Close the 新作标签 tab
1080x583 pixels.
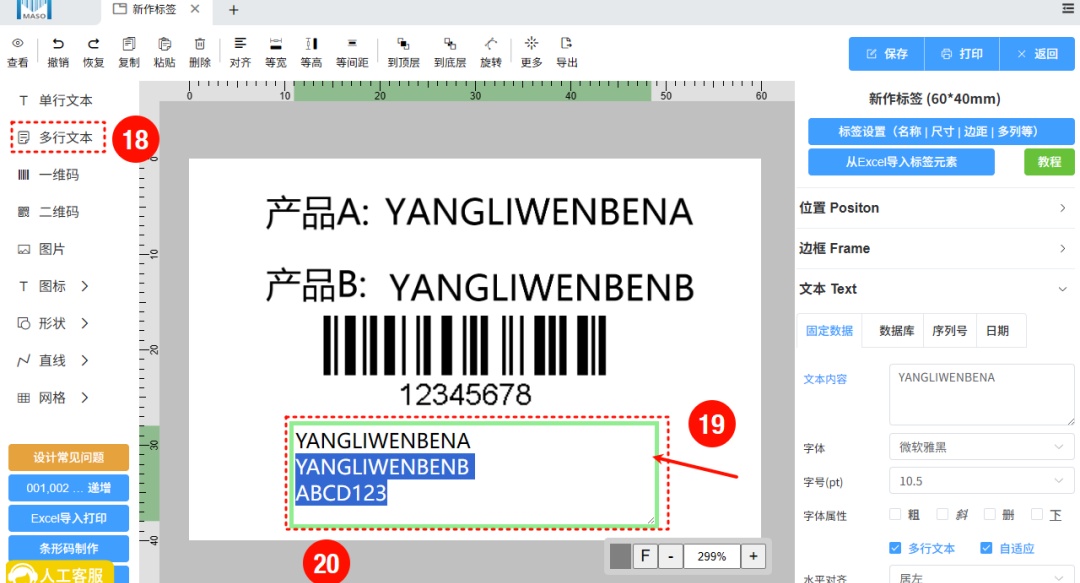pos(195,9)
